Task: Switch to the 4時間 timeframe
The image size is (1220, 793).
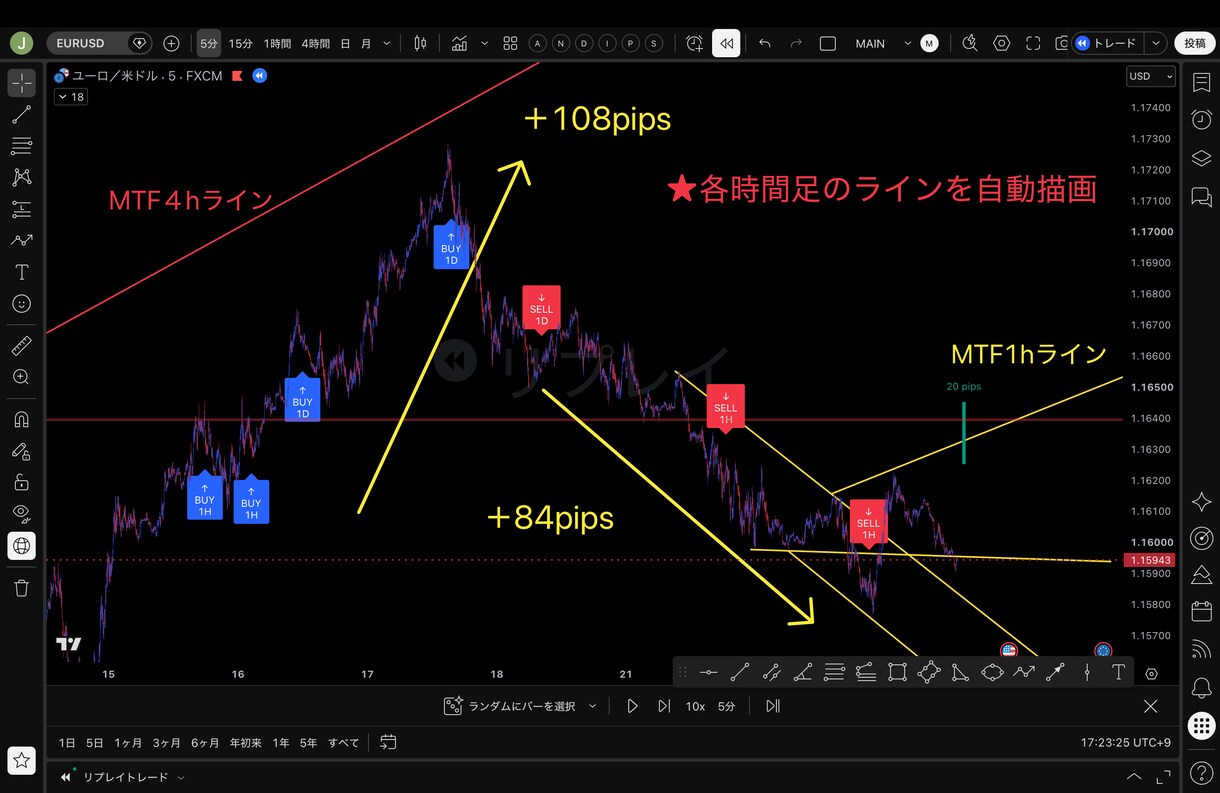Action: 316,43
